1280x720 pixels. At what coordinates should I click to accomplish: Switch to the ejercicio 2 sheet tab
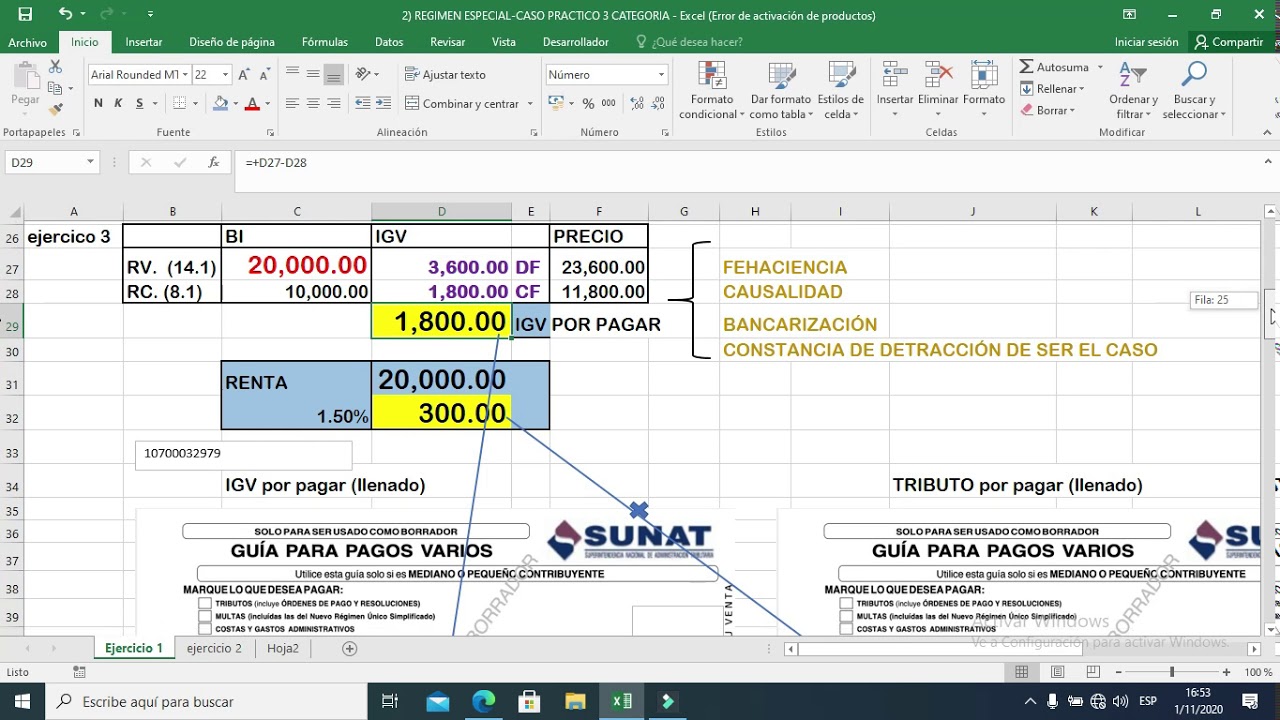coord(214,648)
